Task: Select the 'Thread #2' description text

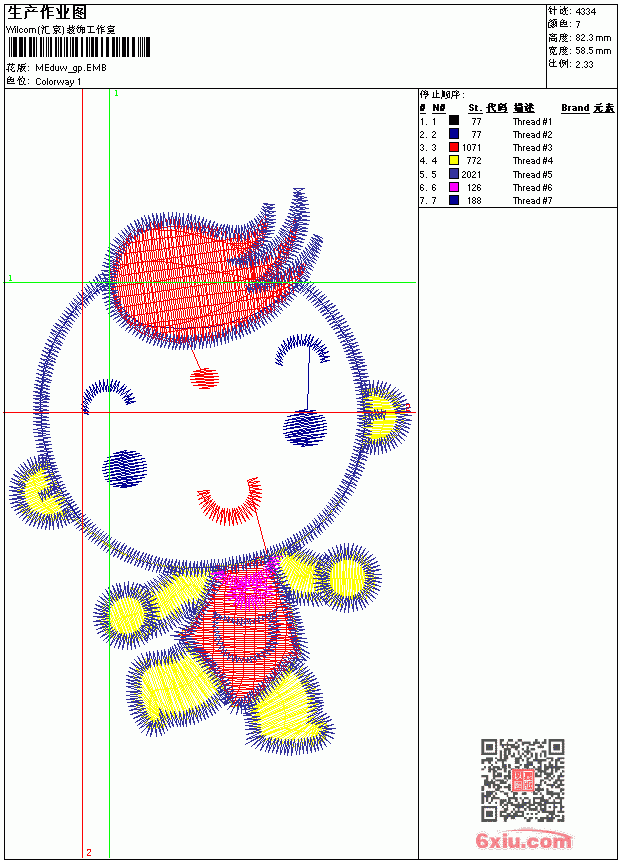Action: 532,134
